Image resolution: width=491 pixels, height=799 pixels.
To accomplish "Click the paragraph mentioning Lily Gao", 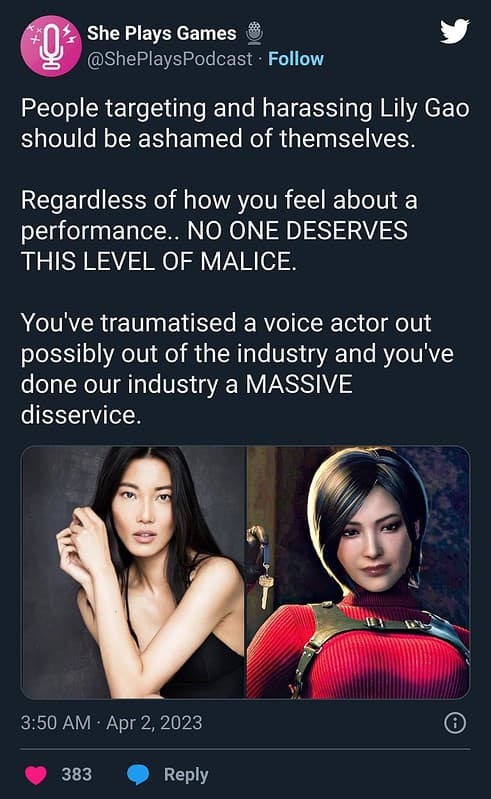I will pos(245,123).
